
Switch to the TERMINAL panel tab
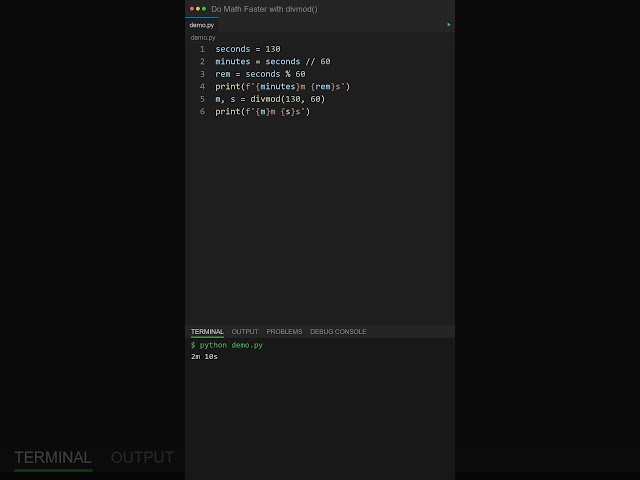[x=207, y=331]
